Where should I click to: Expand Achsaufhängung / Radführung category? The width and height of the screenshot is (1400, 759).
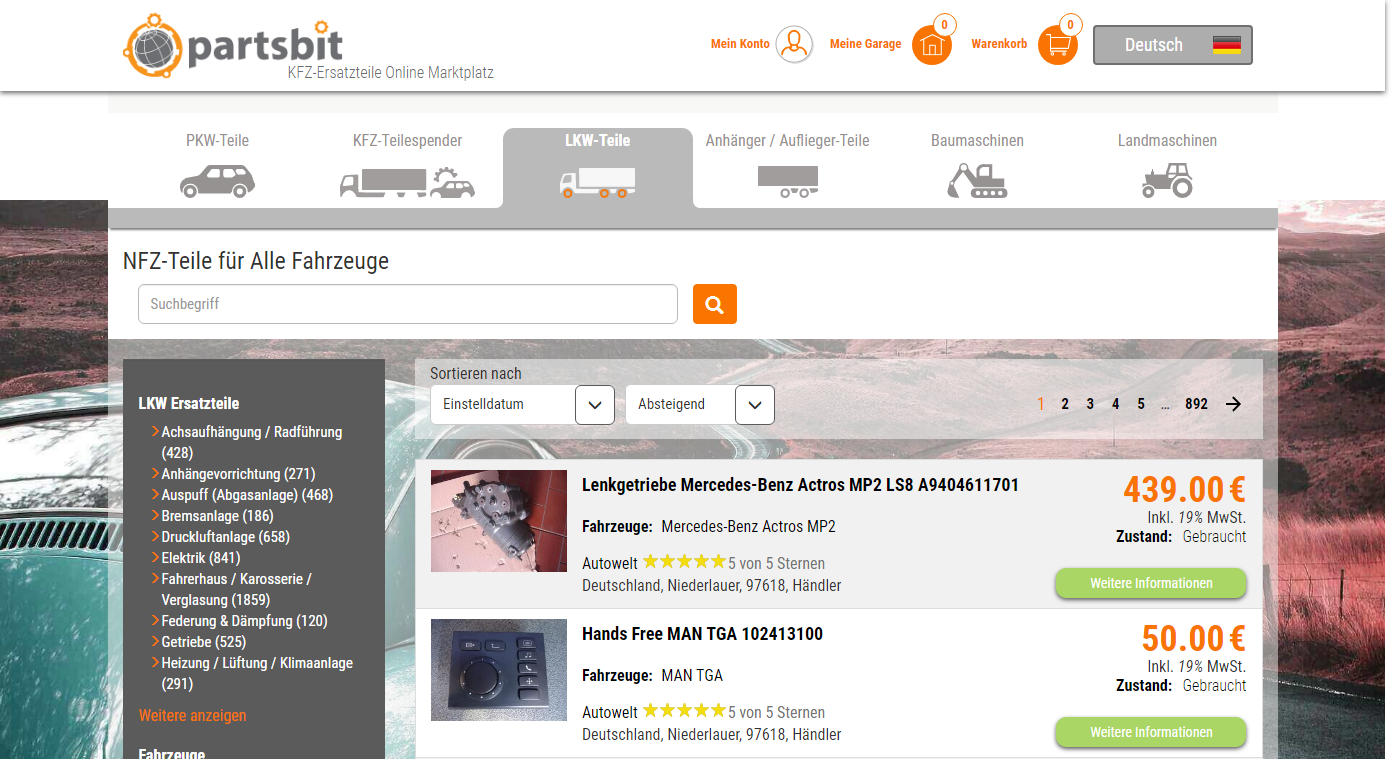251,442
